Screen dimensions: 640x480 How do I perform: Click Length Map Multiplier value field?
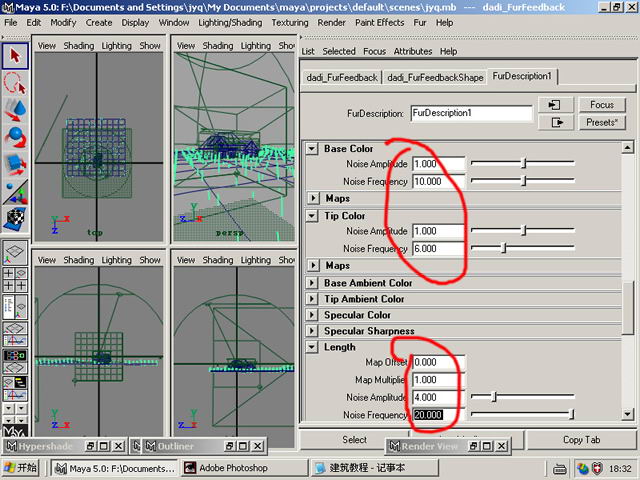(x=439, y=380)
